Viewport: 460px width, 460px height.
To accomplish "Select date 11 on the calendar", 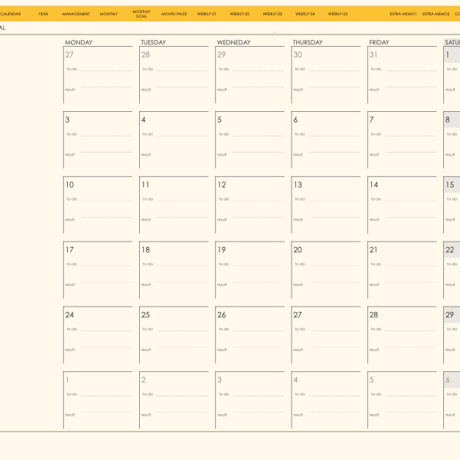I will (x=145, y=185).
